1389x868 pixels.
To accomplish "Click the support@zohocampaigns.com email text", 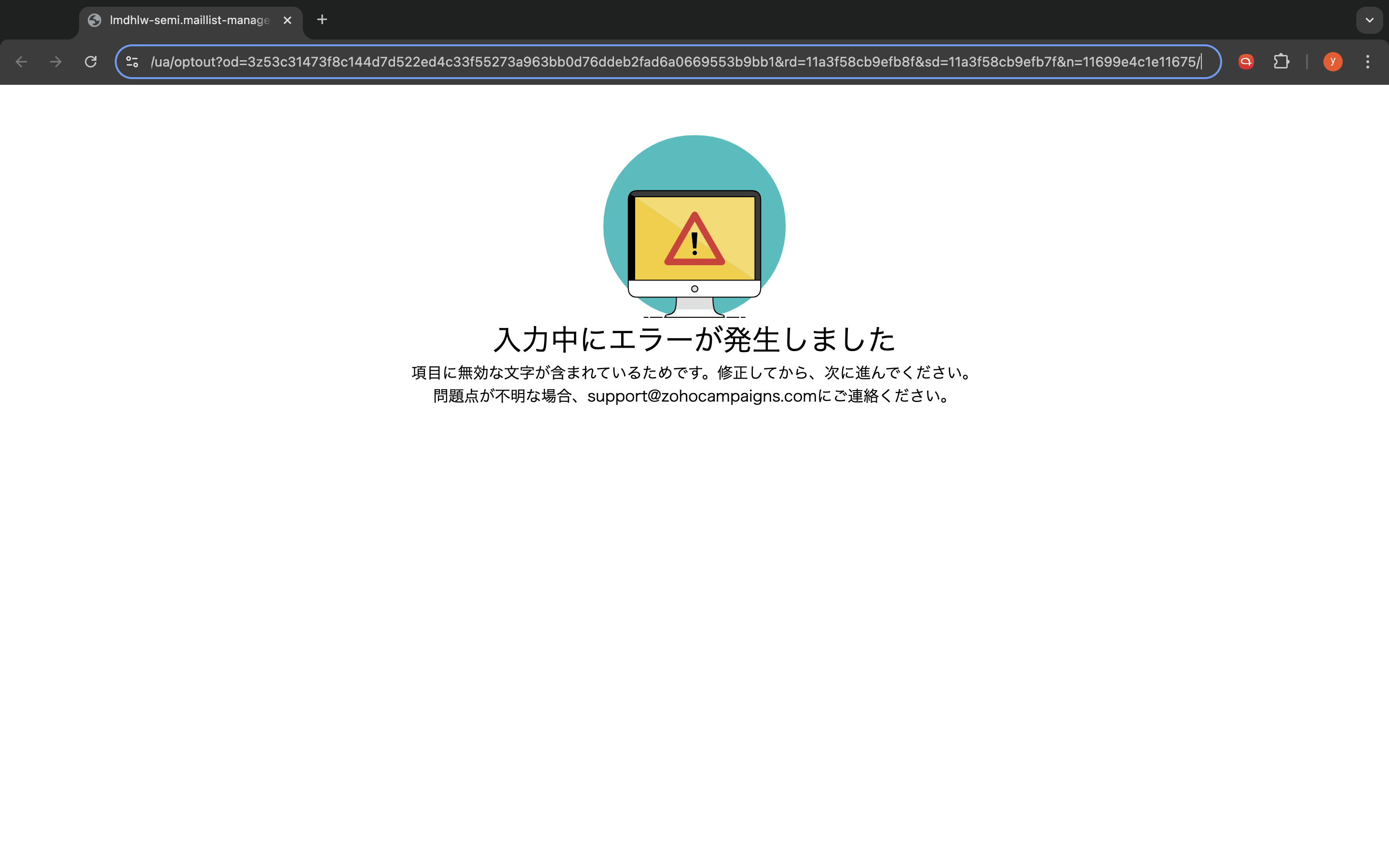I will pos(701,396).
